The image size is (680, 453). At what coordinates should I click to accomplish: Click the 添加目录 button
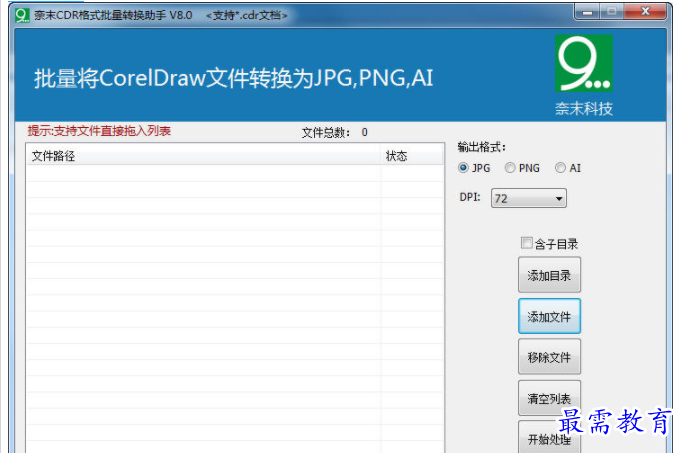coord(549,275)
